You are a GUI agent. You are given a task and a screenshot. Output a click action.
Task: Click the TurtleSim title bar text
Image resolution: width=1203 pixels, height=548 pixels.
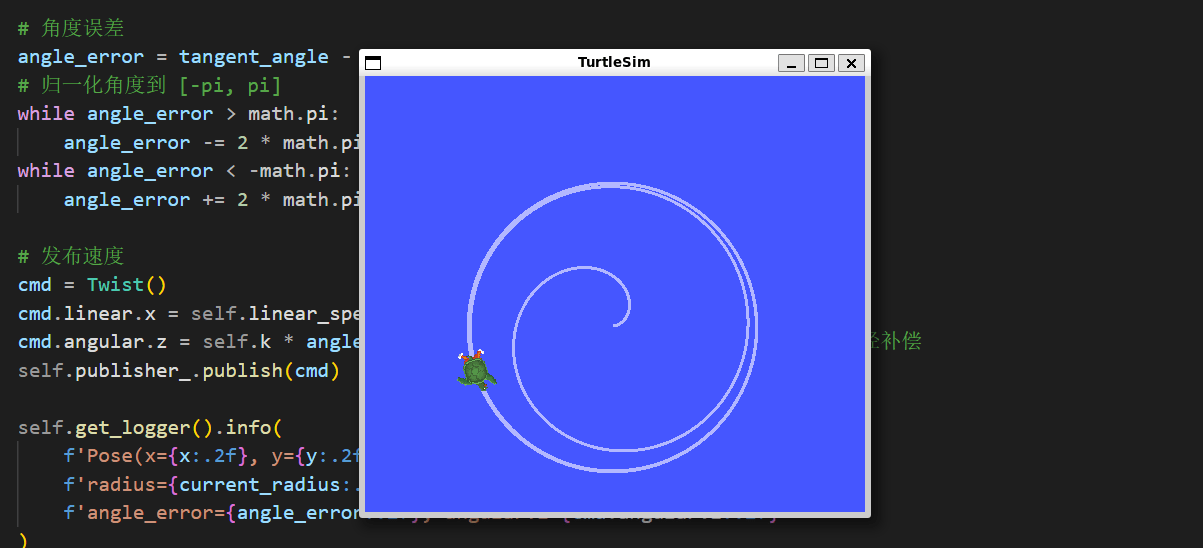[614, 63]
